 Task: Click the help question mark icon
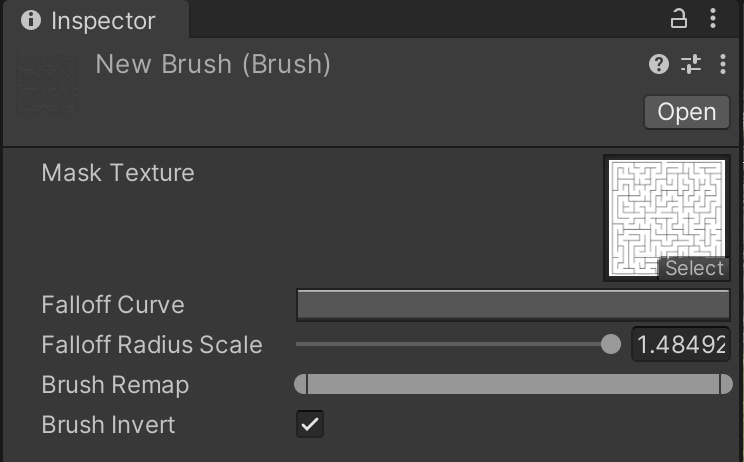point(658,65)
